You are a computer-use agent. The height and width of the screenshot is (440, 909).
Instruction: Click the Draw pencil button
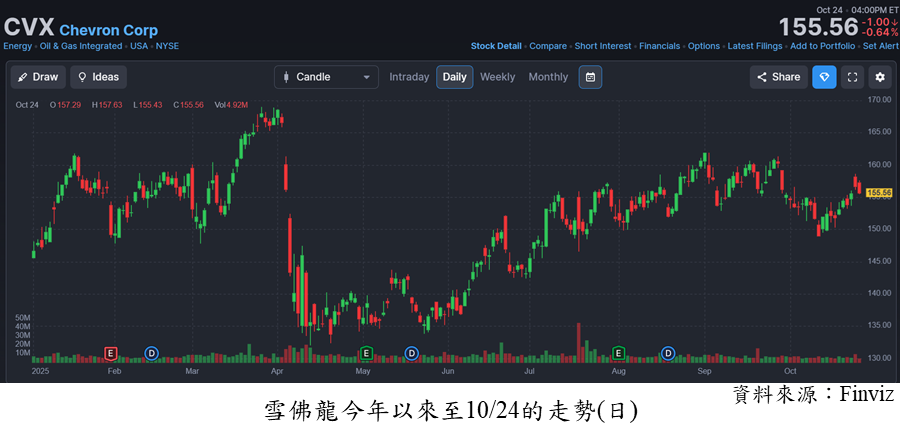click(38, 77)
